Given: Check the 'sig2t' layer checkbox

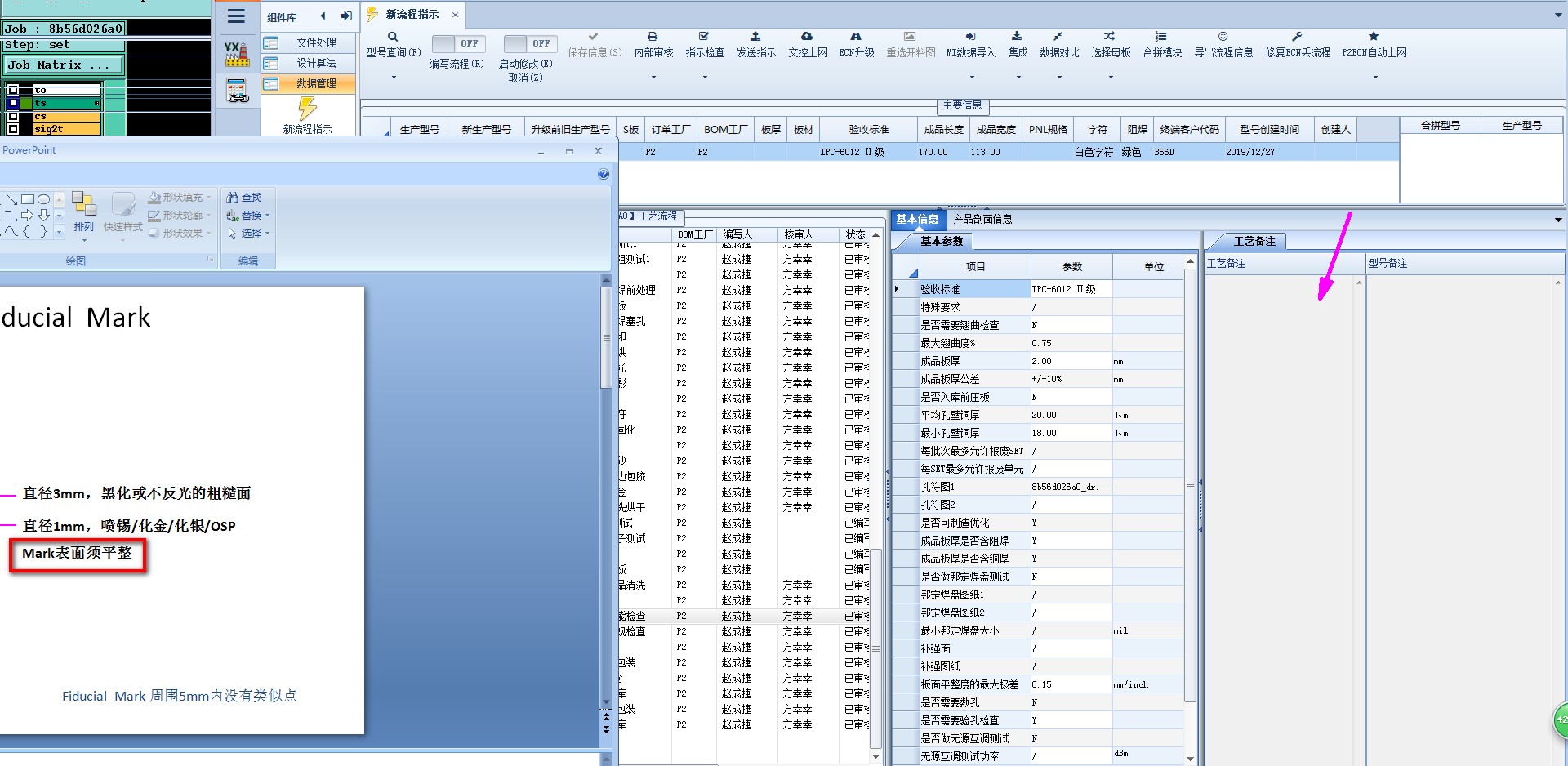Looking at the screenshot, I should pyautogui.click(x=13, y=129).
